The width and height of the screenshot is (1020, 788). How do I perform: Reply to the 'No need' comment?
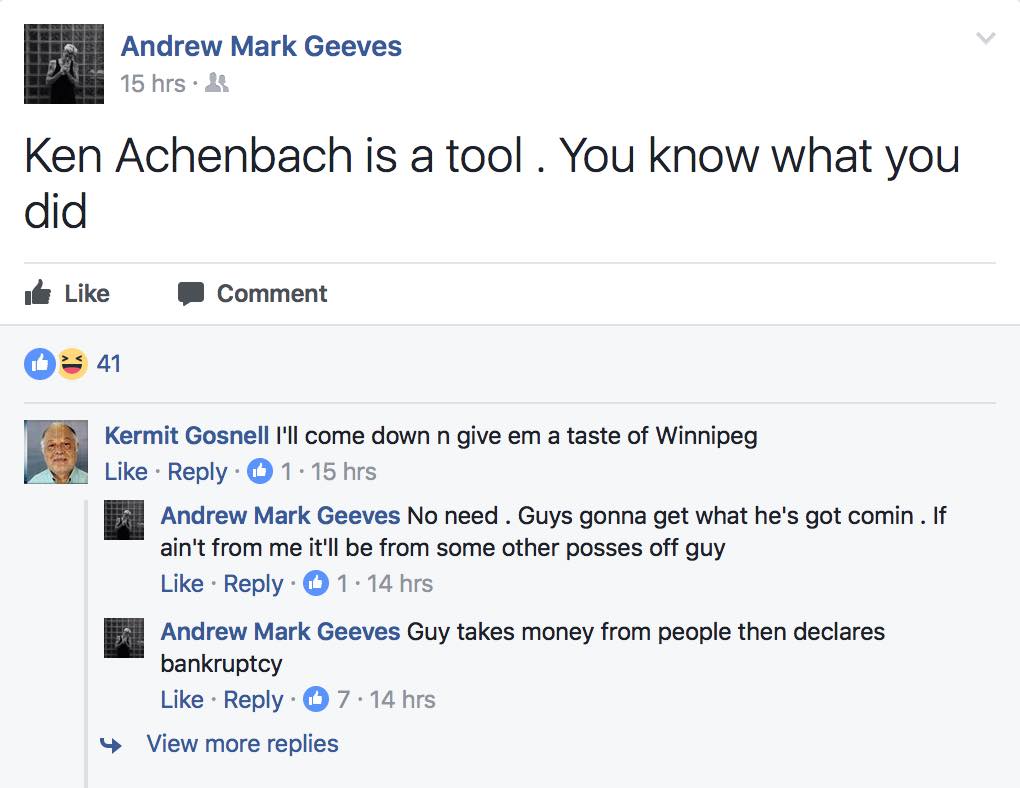pyautogui.click(x=253, y=584)
